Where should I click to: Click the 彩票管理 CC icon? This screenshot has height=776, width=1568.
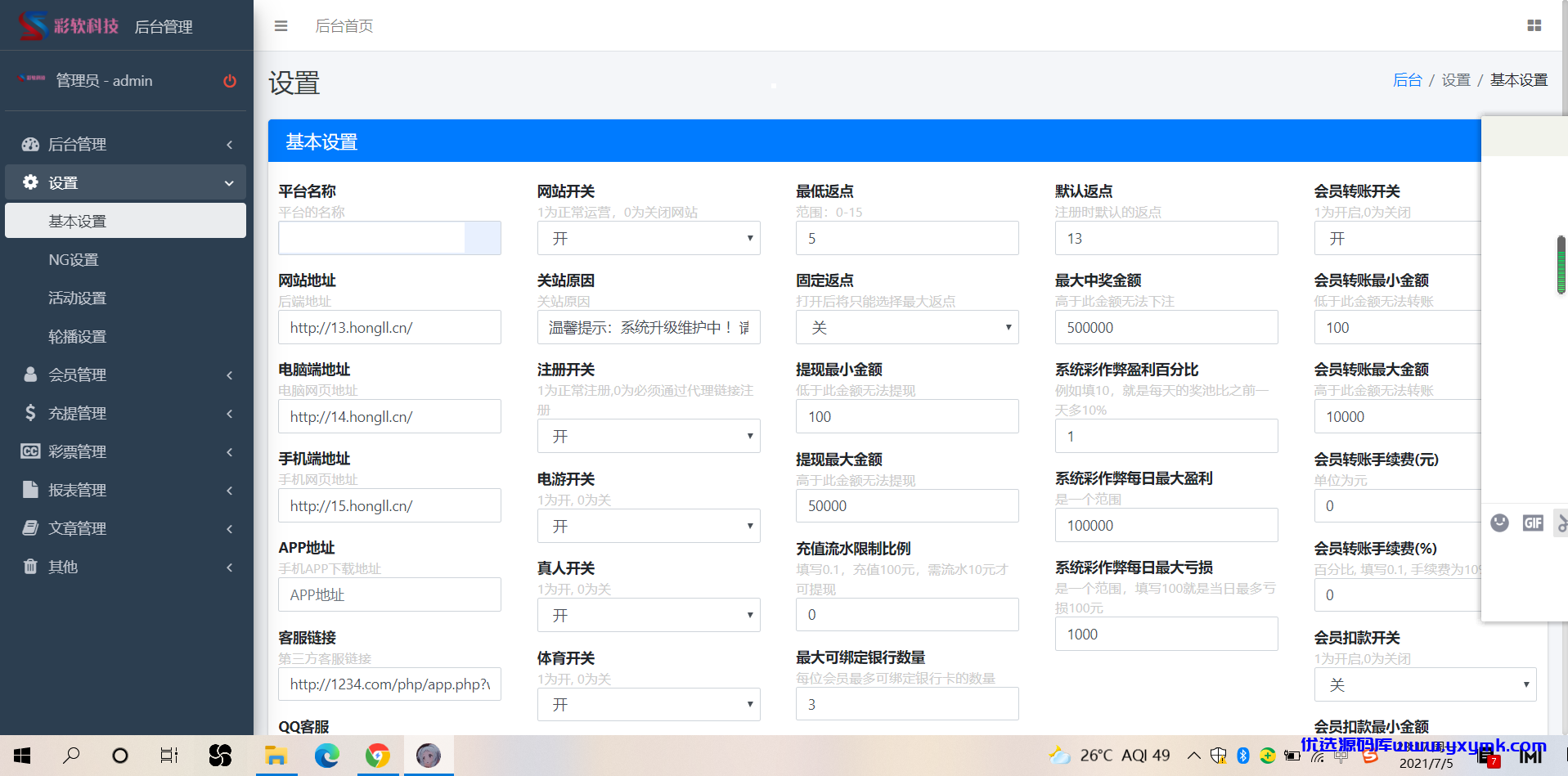coord(30,451)
